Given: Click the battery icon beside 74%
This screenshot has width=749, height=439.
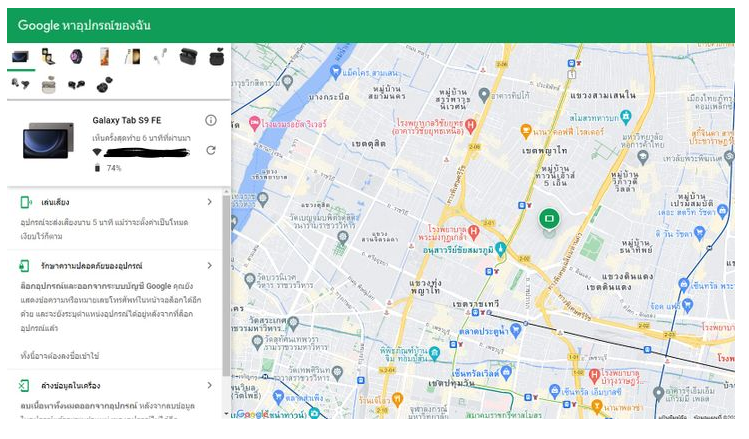Looking at the screenshot, I should point(97,168).
